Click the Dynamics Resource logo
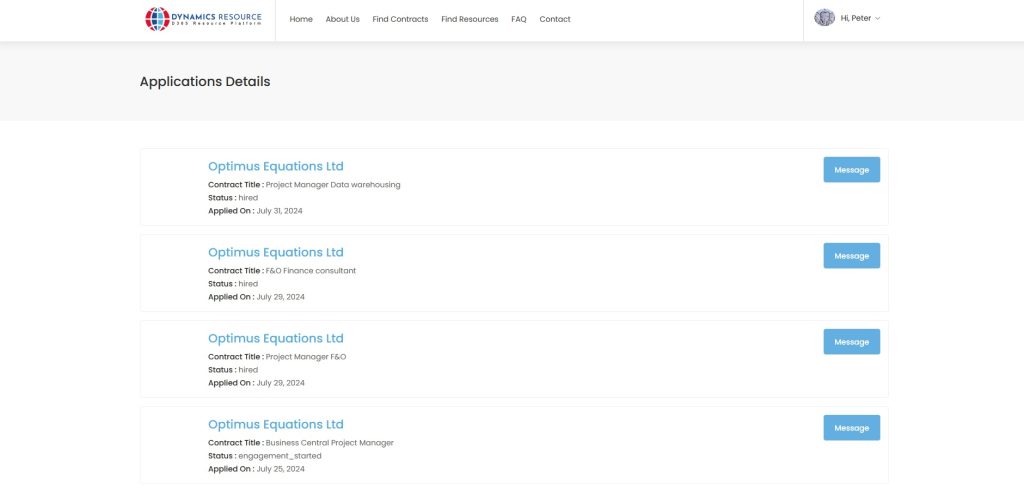This screenshot has width=1024, height=496. point(203,19)
